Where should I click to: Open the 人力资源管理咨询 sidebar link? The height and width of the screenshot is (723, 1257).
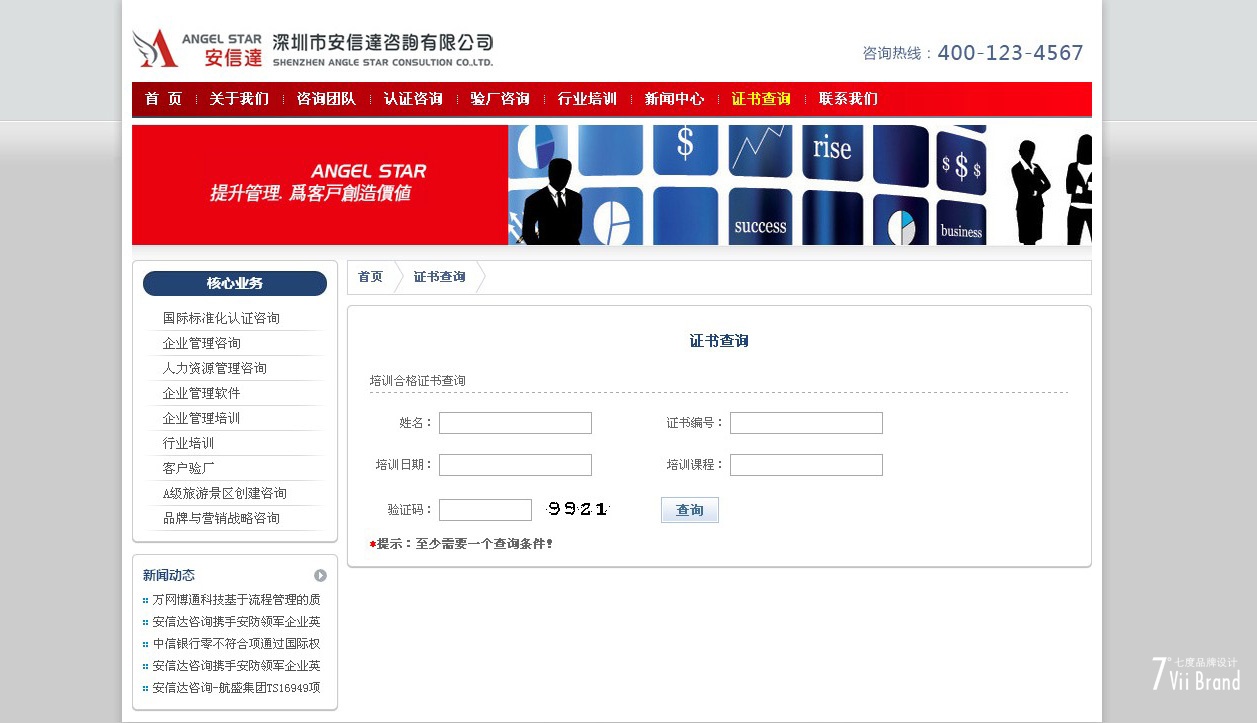(x=215, y=368)
